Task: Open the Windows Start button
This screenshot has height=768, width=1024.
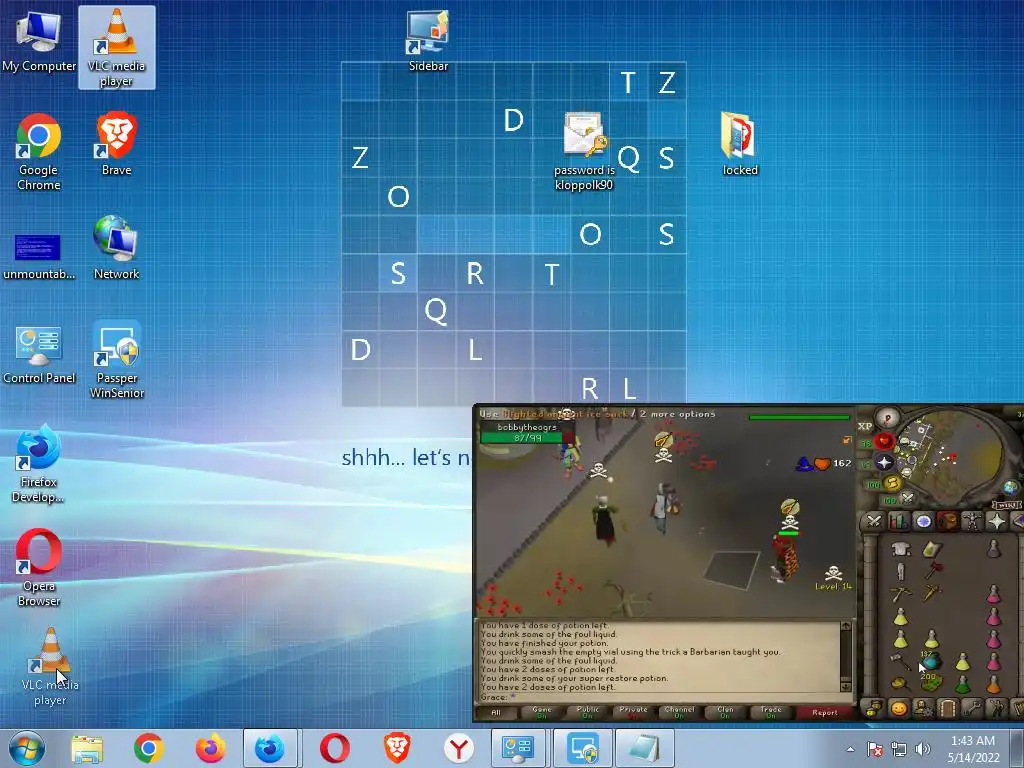Action: coord(27,748)
